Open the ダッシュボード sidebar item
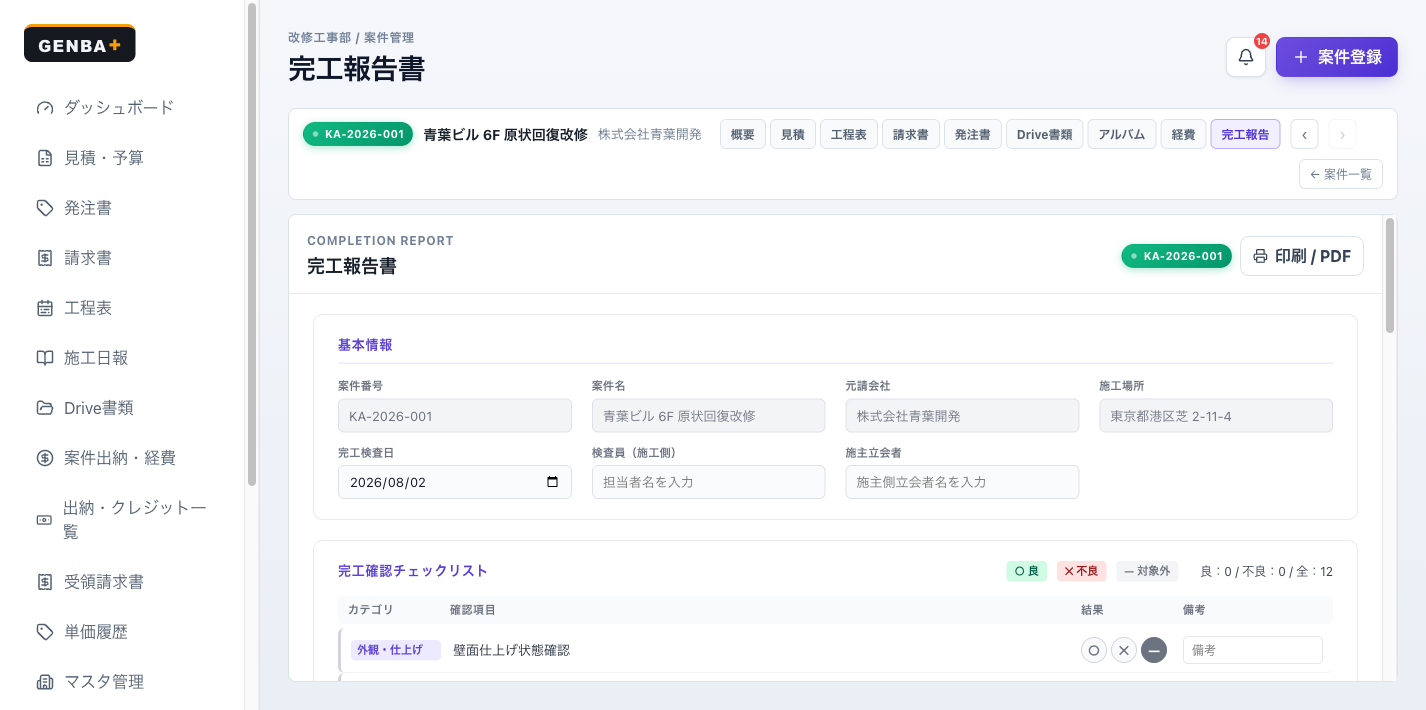Viewport: 1426px width, 710px height. pyautogui.click(x=122, y=108)
